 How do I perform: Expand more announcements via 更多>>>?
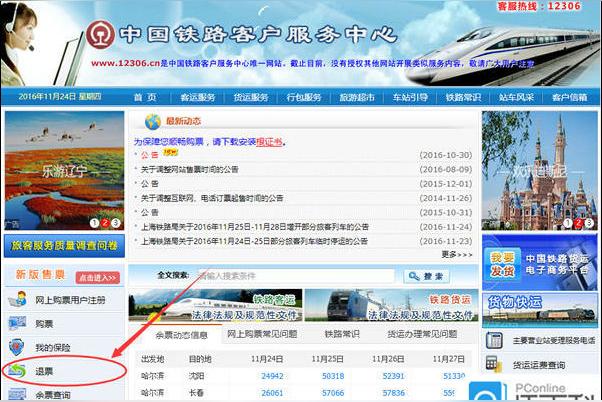pos(456,254)
